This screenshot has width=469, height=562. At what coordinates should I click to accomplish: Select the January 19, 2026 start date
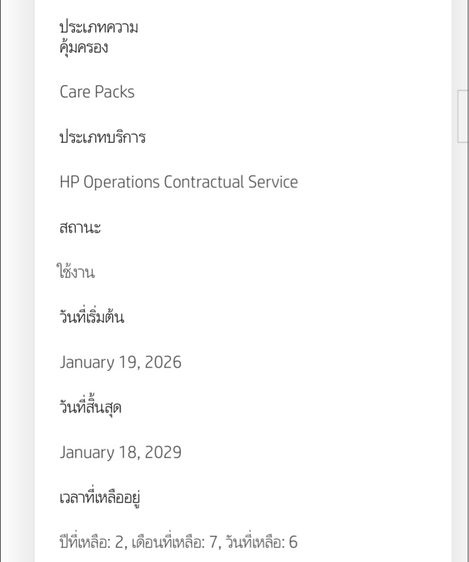pyautogui.click(x=121, y=362)
